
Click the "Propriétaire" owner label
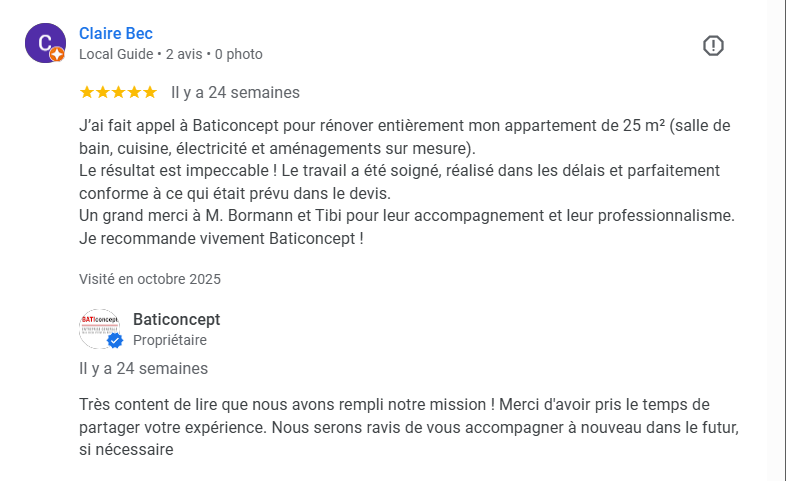pos(170,340)
